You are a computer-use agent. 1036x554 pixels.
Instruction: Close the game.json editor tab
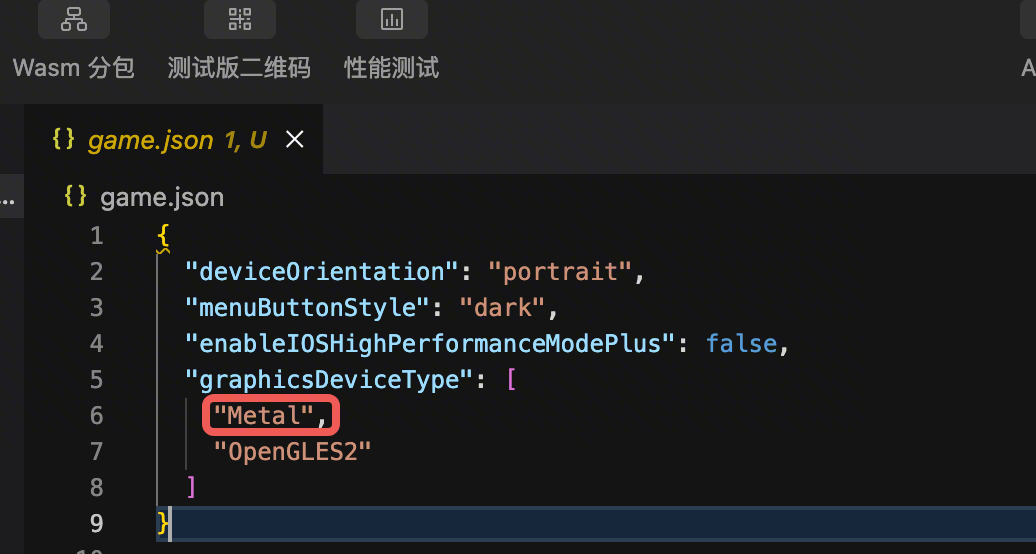click(295, 140)
